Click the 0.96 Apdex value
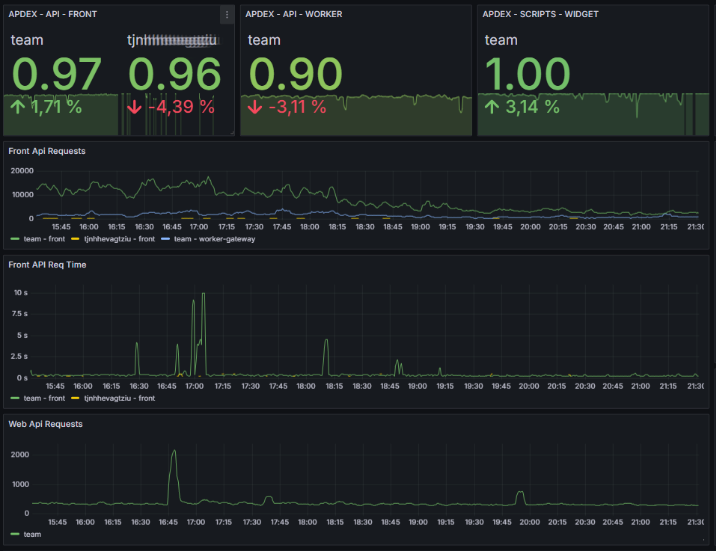 coord(175,74)
